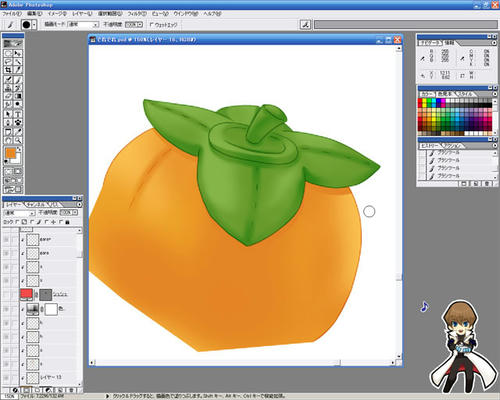
Task: Toggle visibility of layer 13
Action: pos(6,378)
